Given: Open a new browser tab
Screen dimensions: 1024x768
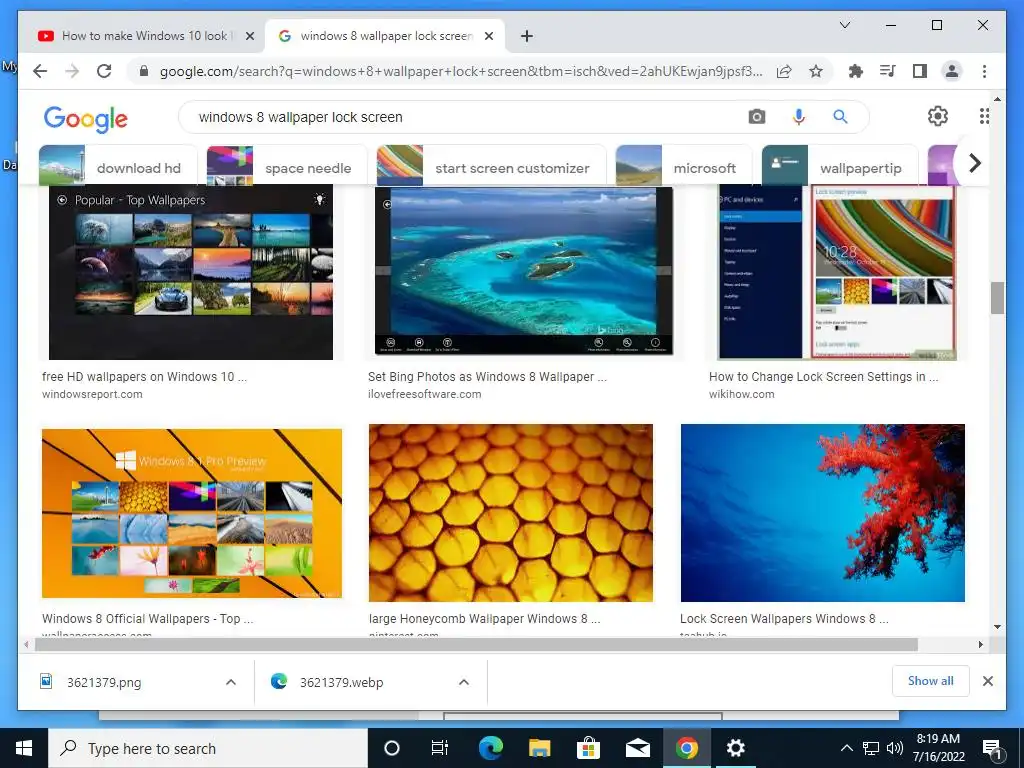Looking at the screenshot, I should pos(527,36).
